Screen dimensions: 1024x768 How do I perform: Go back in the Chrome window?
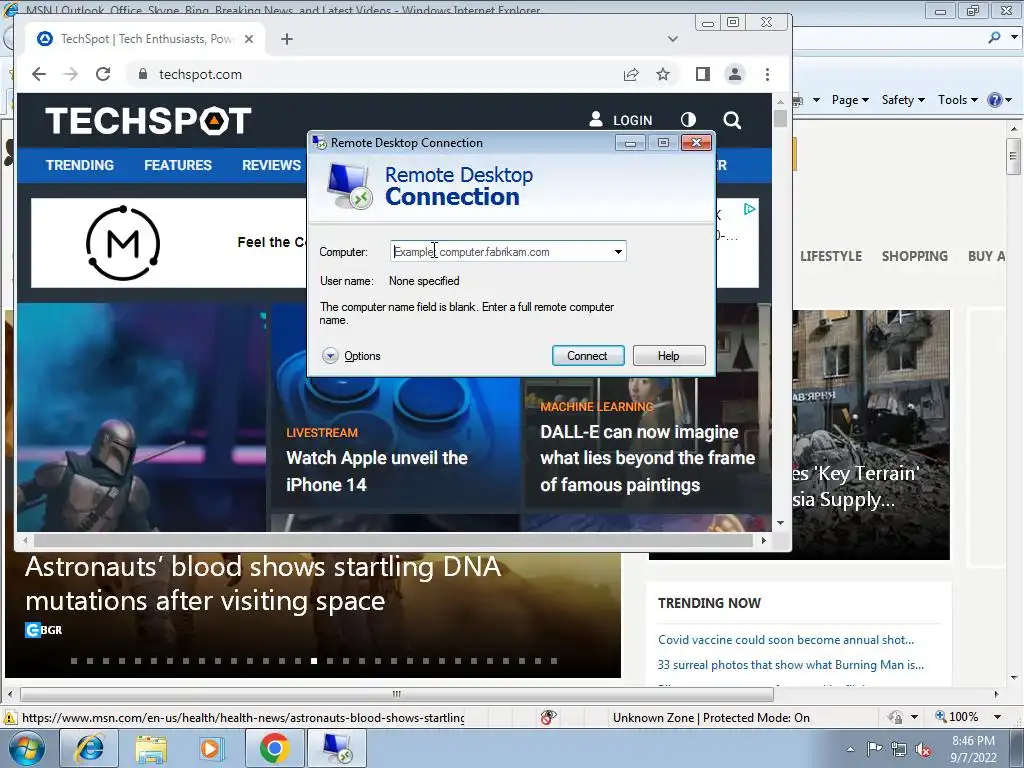pyautogui.click(x=39, y=74)
